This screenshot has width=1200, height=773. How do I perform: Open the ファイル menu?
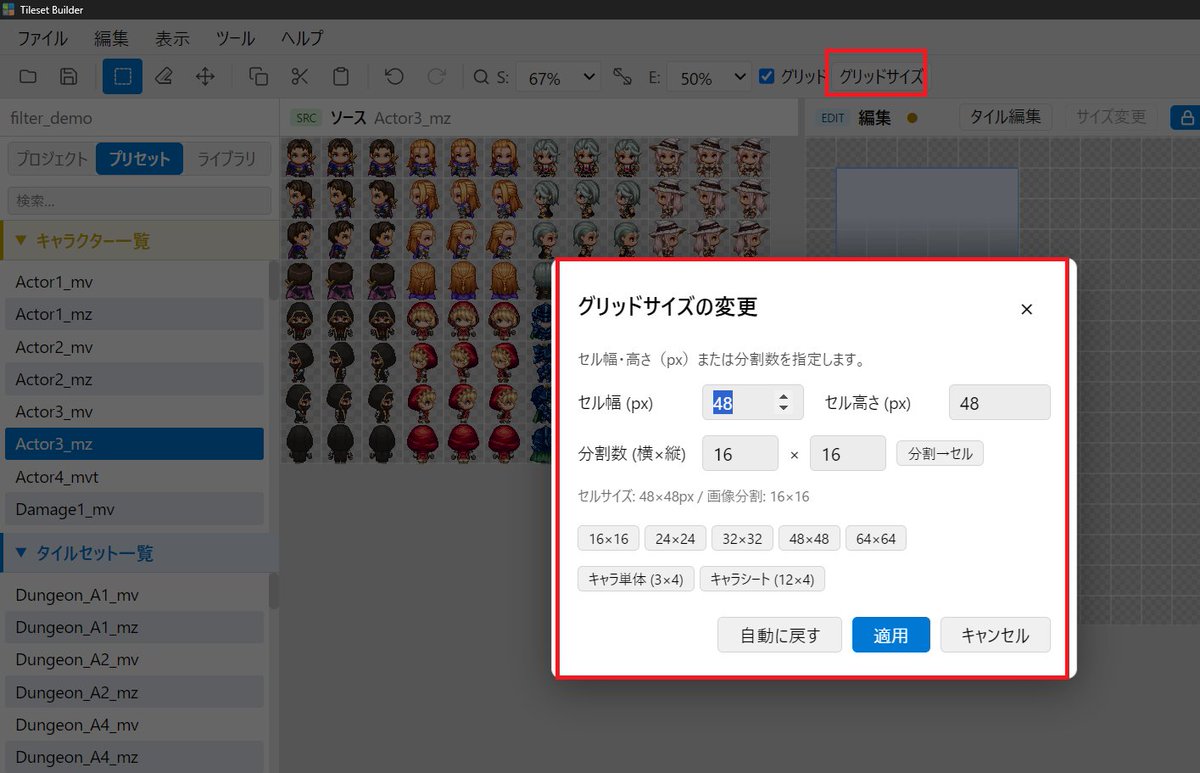(43, 38)
